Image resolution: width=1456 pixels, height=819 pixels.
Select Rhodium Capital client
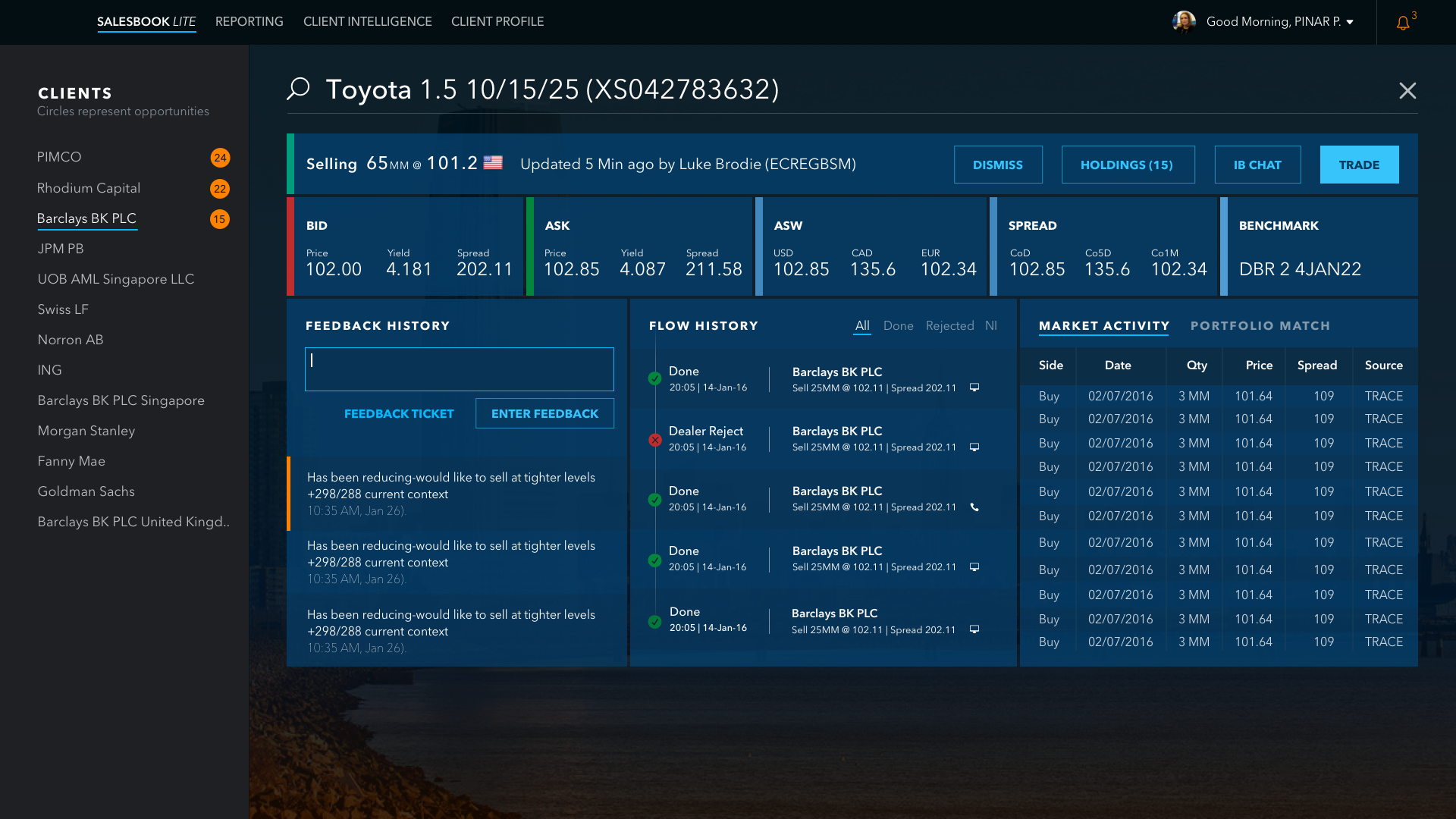tap(89, 188)
